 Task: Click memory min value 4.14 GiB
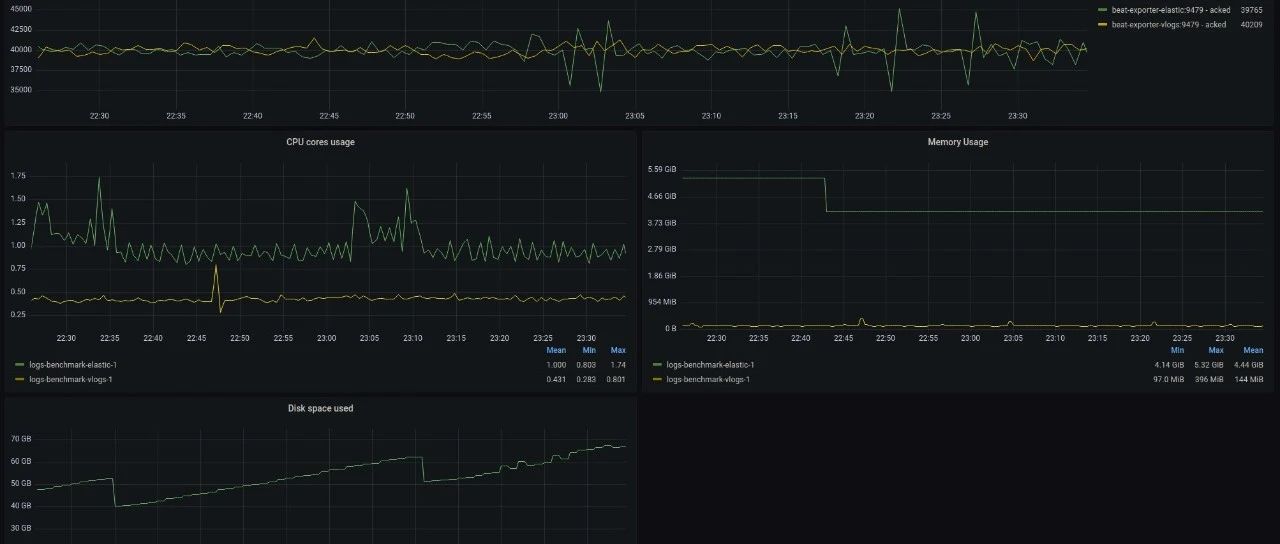(1169, 365)
